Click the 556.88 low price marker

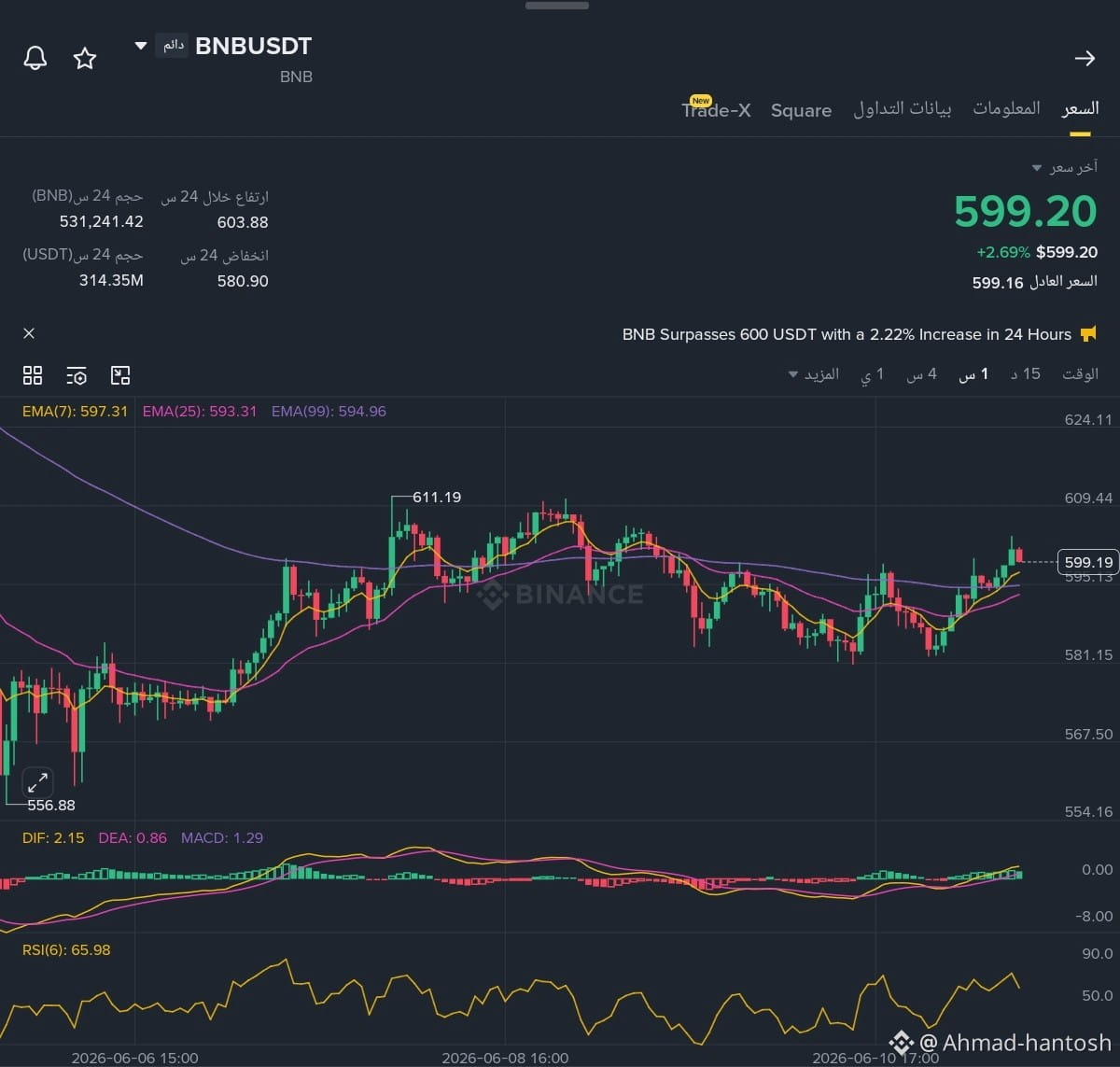pos(51,805)
